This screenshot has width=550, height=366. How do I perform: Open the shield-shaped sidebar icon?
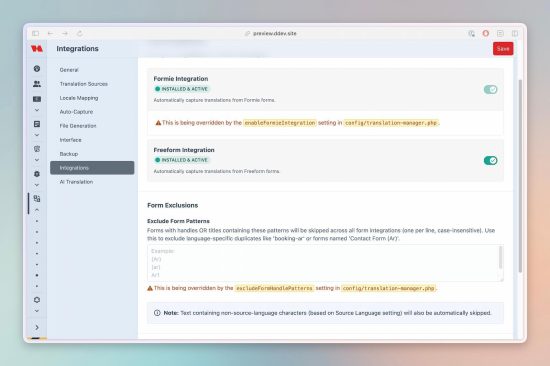(x=37, y=149)
